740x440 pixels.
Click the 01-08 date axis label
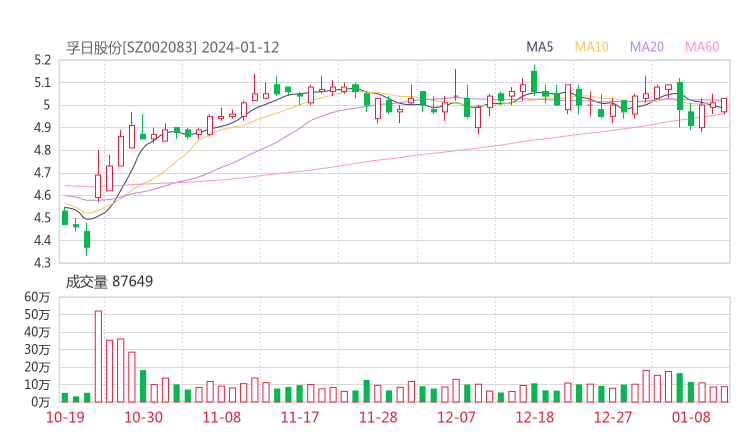coord(691,417)
